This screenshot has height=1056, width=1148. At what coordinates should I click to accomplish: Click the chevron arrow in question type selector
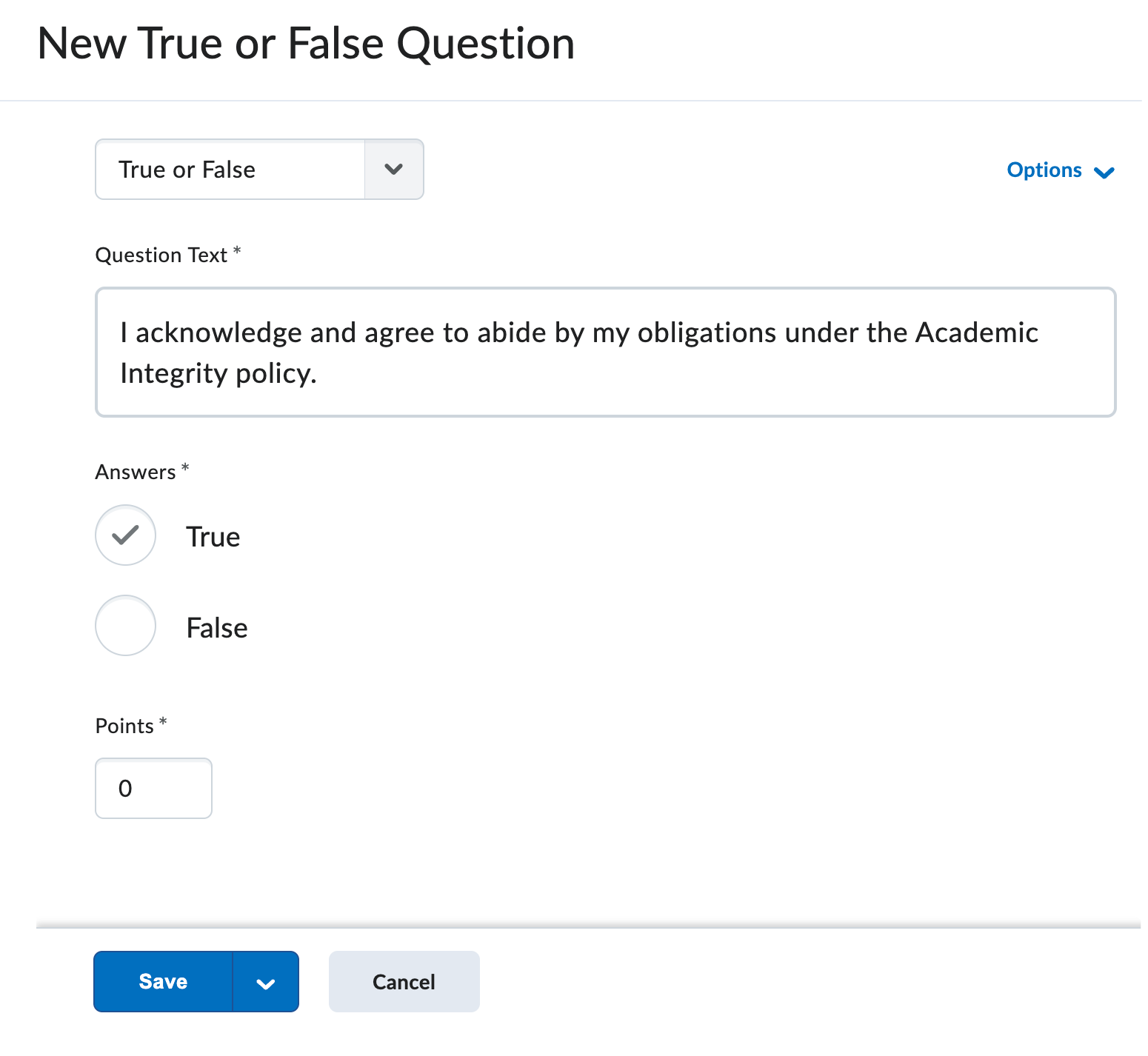tap(394, 170)
